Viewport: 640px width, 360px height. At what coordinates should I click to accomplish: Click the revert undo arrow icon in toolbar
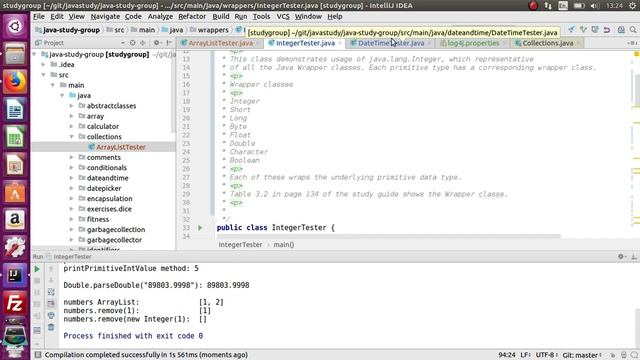(x=607, y=30)
